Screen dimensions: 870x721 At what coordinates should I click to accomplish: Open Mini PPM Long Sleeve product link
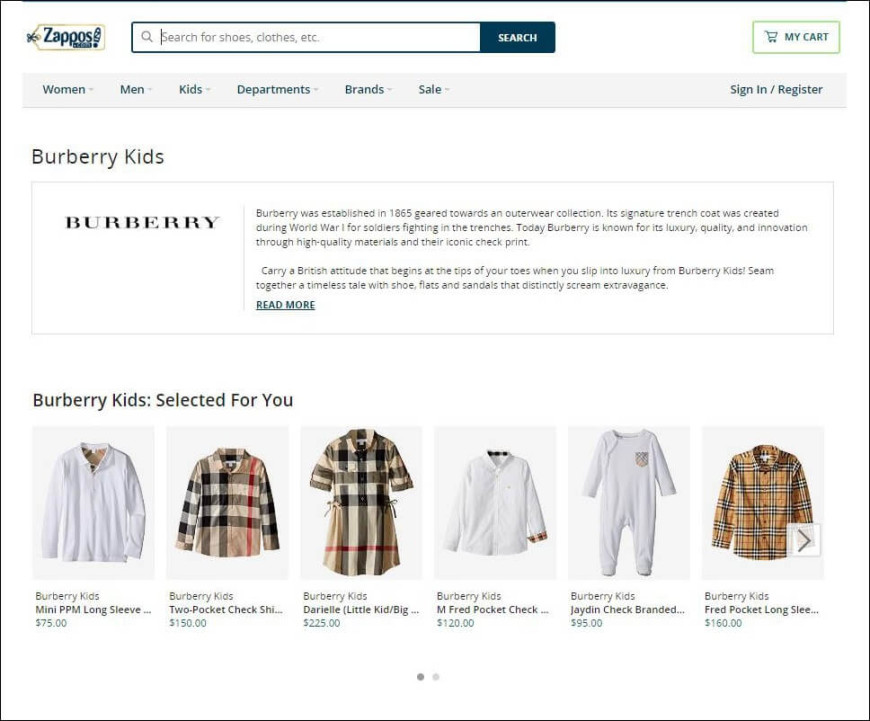pos(93,609)
